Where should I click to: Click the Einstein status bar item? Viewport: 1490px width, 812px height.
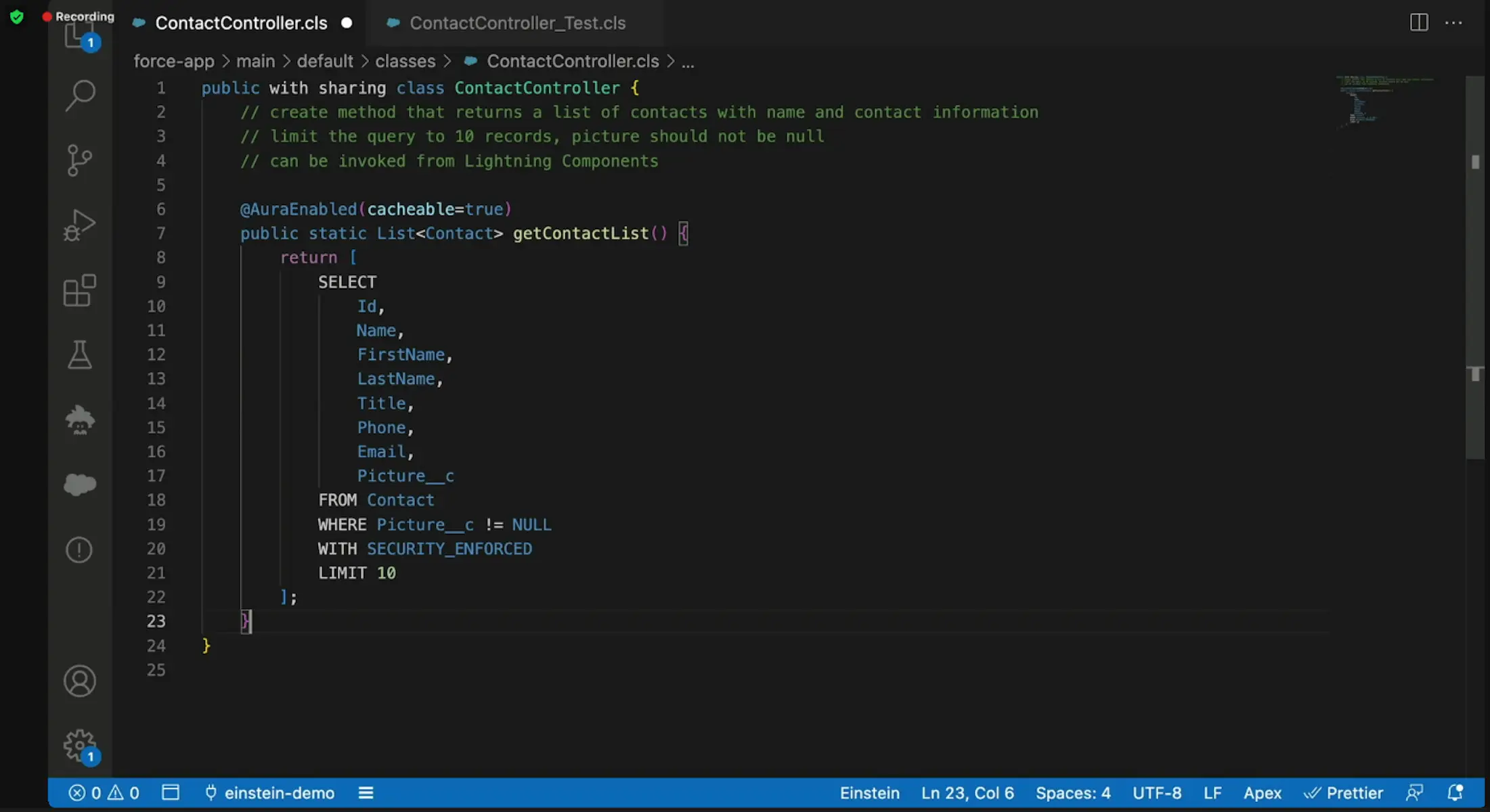click(869, 792)
